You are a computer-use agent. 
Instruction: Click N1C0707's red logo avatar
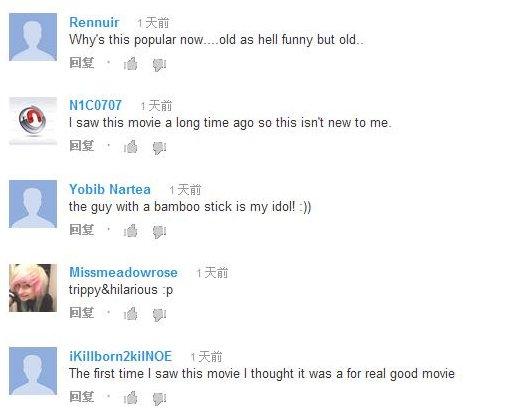pyautogui.click(x=33, y=121)
